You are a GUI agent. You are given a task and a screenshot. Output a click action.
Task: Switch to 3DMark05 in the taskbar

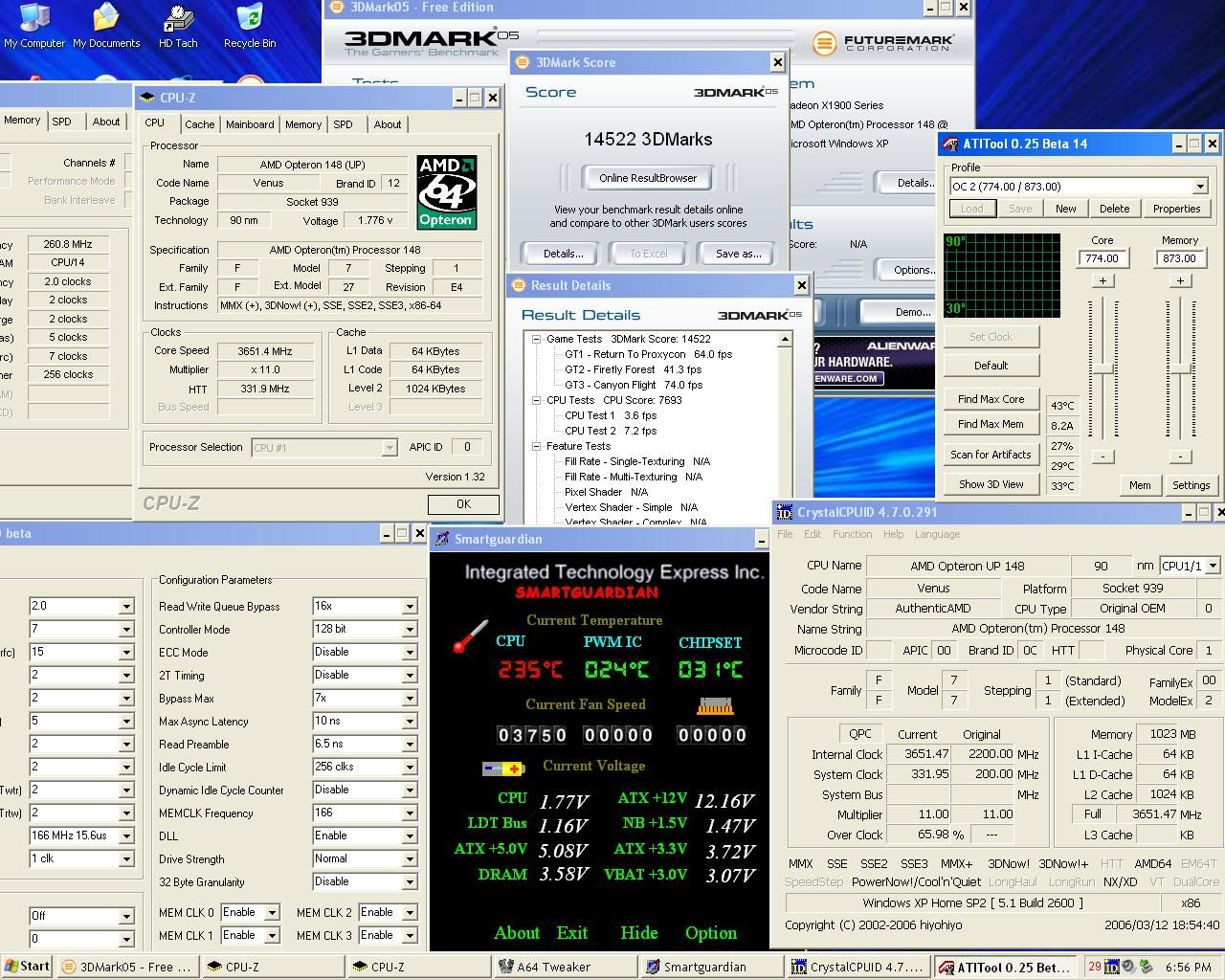click(126, 967)
